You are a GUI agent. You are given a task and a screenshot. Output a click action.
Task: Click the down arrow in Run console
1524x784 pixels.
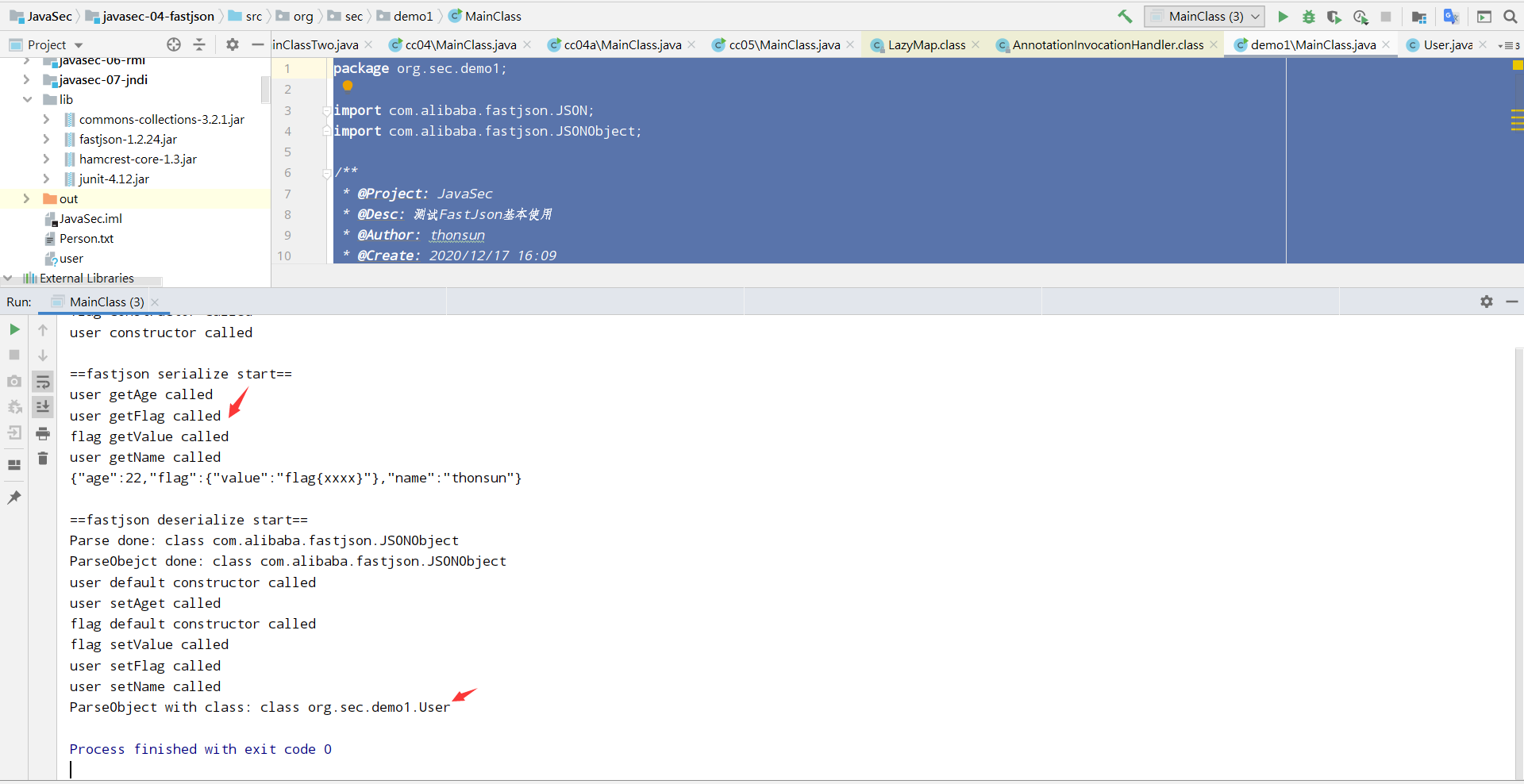point(43,355)
